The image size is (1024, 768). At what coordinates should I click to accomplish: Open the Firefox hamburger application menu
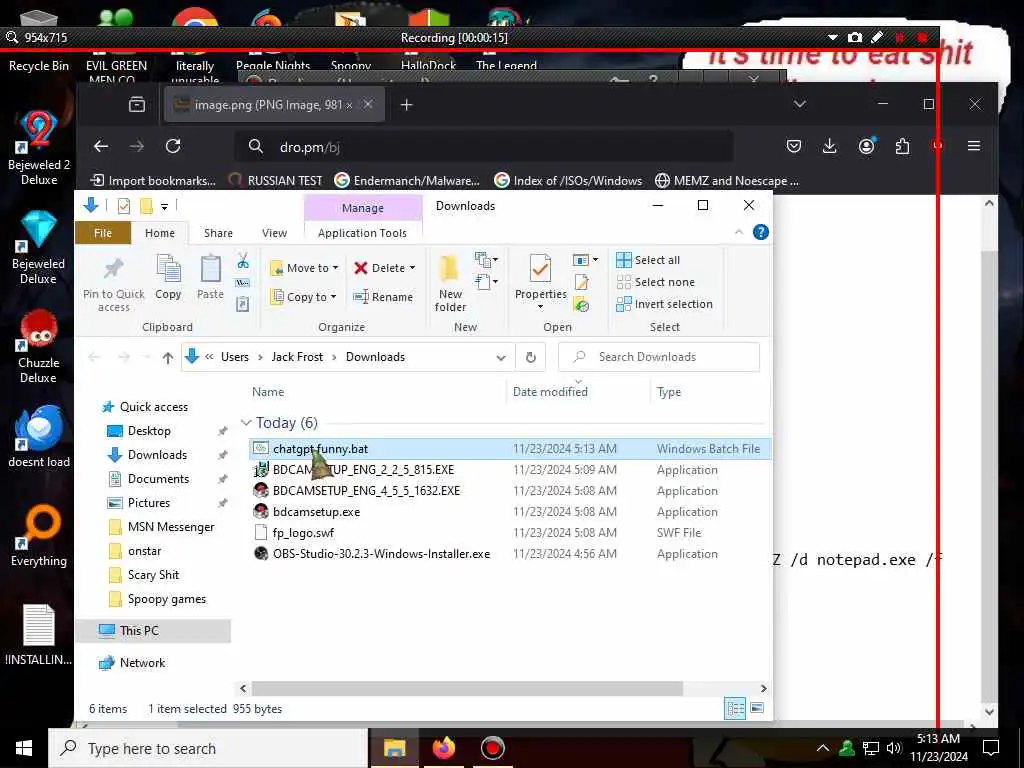pos(974,146)
